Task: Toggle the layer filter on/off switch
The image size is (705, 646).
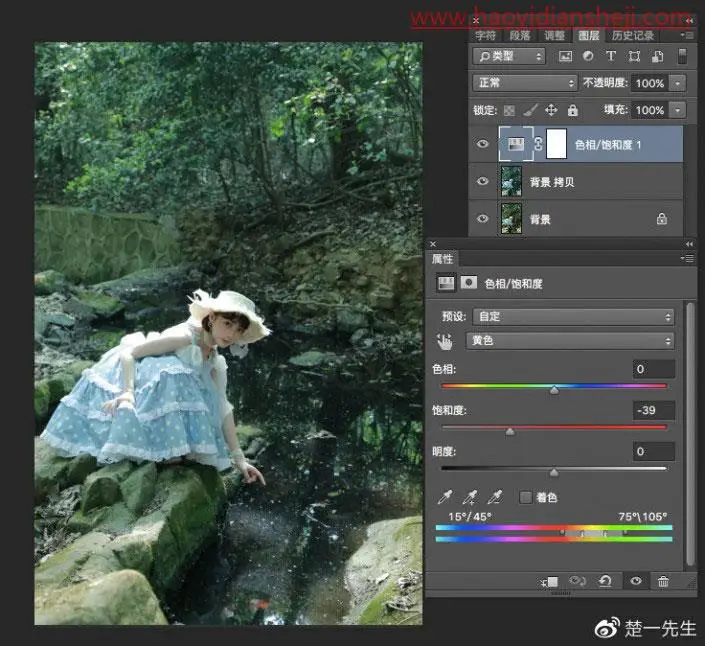Action: click(682, 56)
